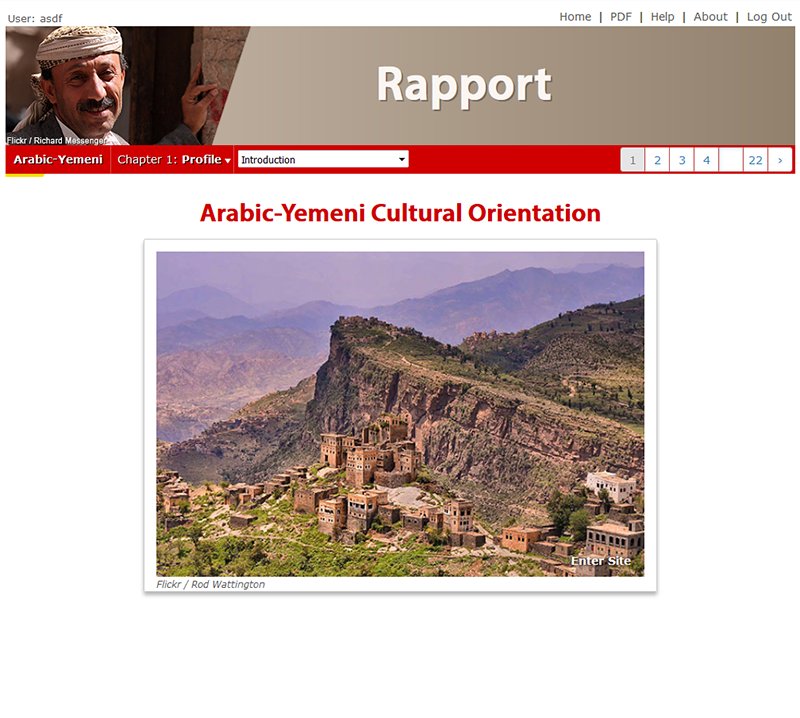800x718 pixels.
Task: Click the Flickr / Rod Wattington caption
Action: click(210, 584)
